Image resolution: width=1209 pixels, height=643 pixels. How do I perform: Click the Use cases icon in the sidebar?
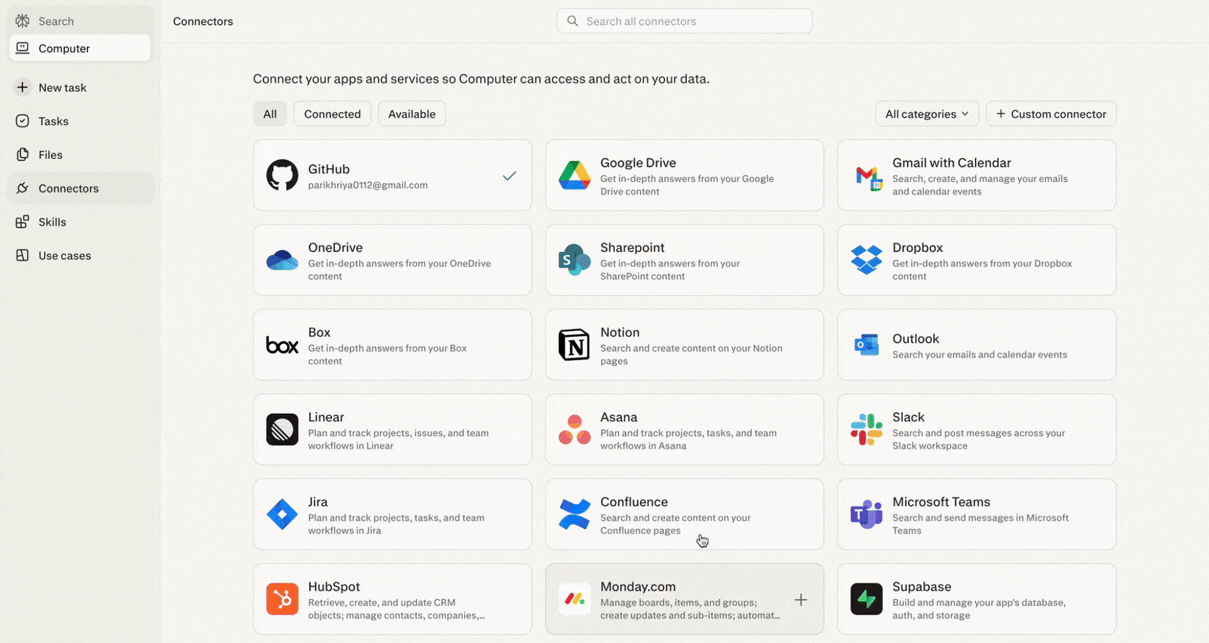pos(22,255)
